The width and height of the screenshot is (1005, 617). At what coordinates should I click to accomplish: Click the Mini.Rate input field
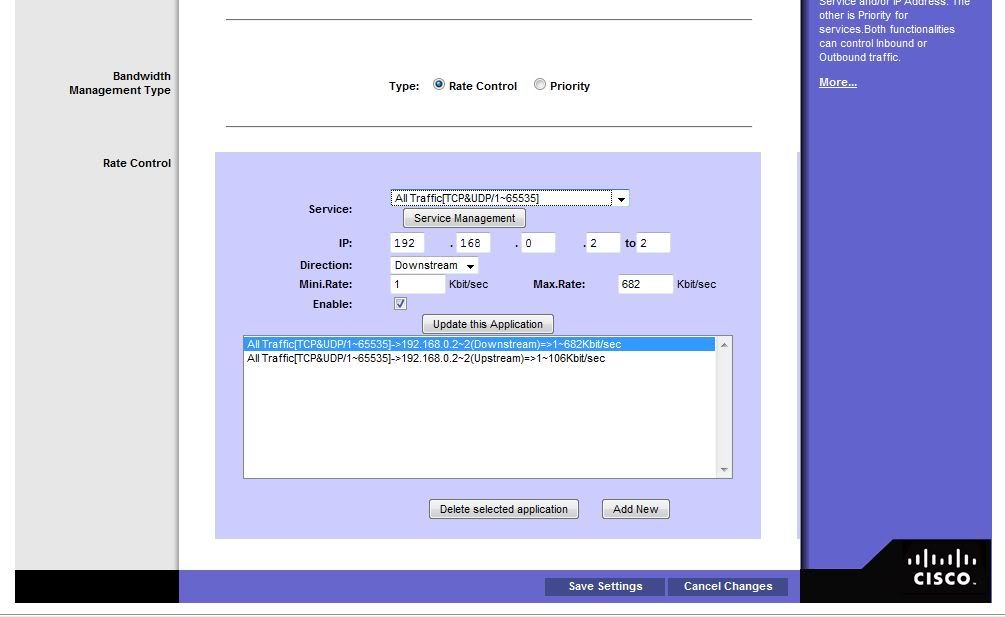coord(417,285)
